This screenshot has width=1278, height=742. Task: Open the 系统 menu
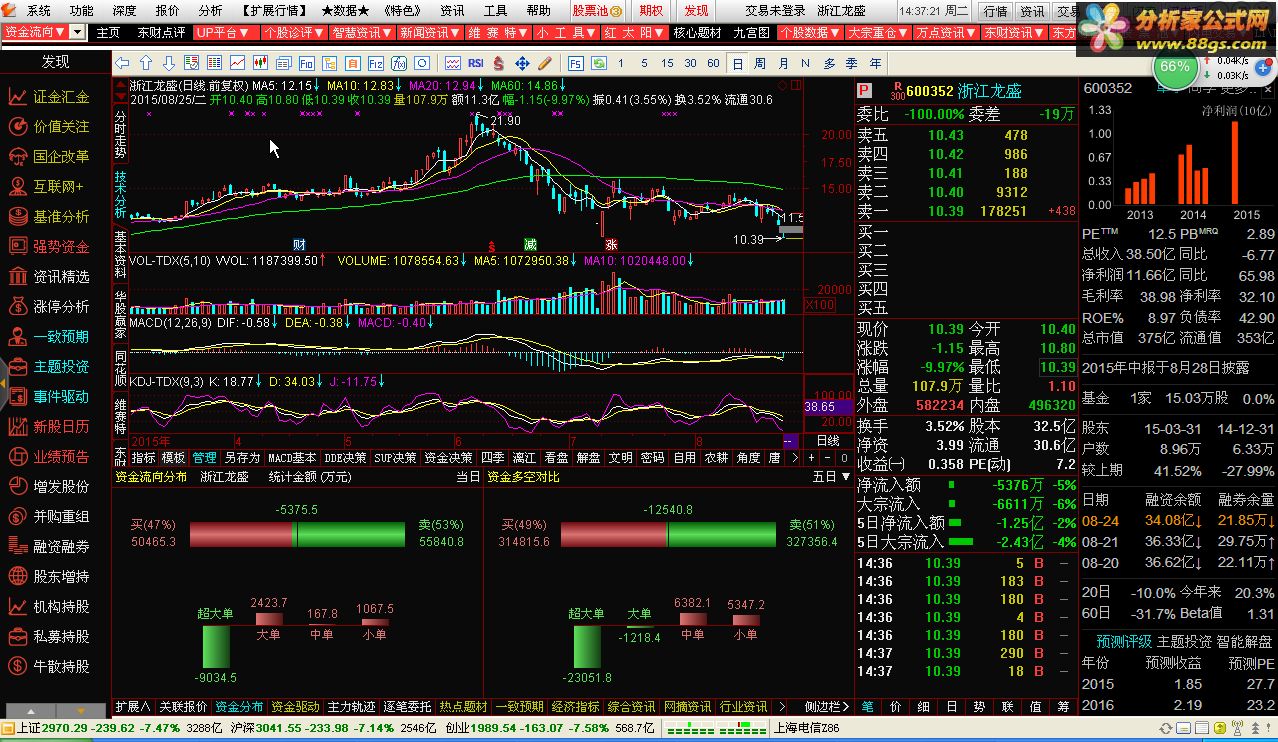point(38,10)
